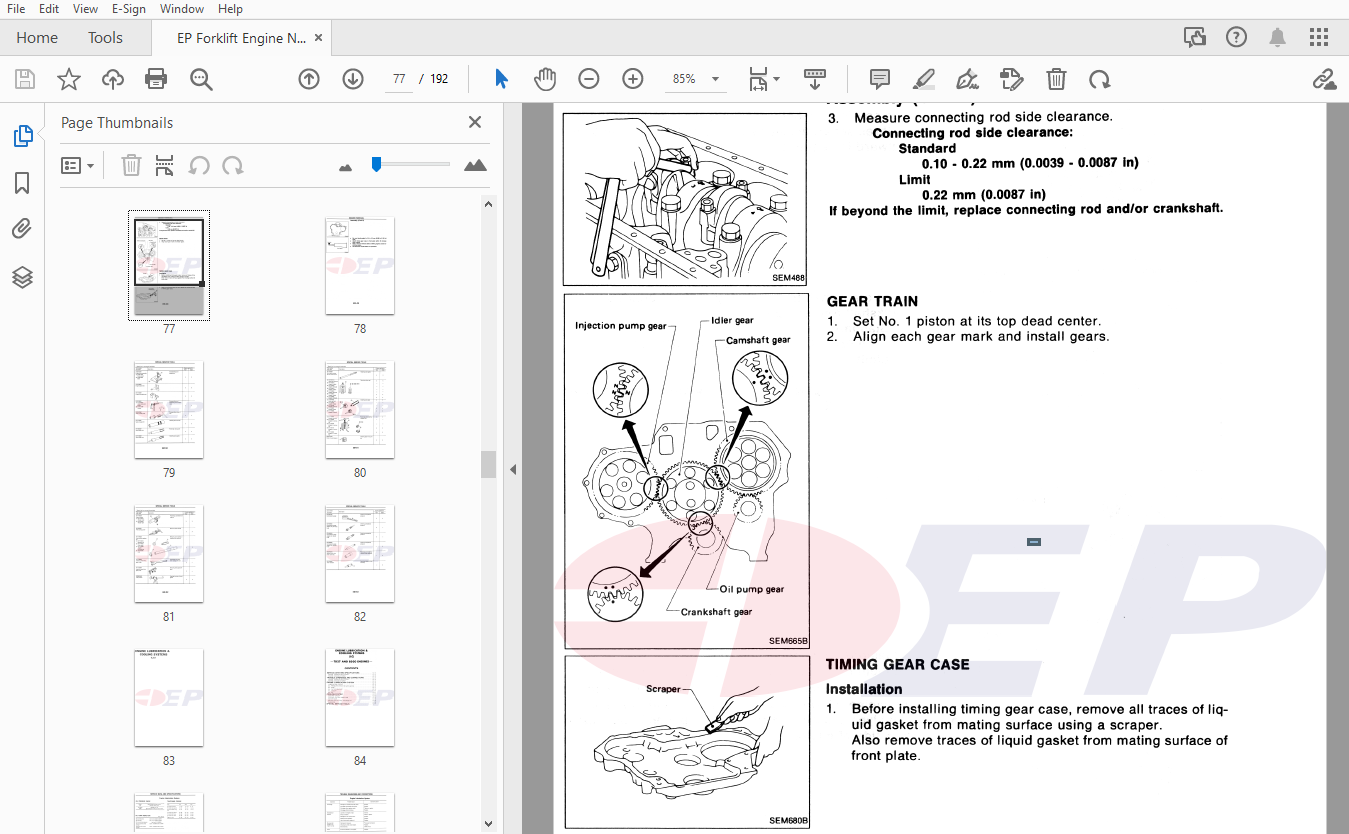The width and height of the screenshot is (1349, 834).
Task: Share link icon at toolbar right
Action: (1324, 79)
